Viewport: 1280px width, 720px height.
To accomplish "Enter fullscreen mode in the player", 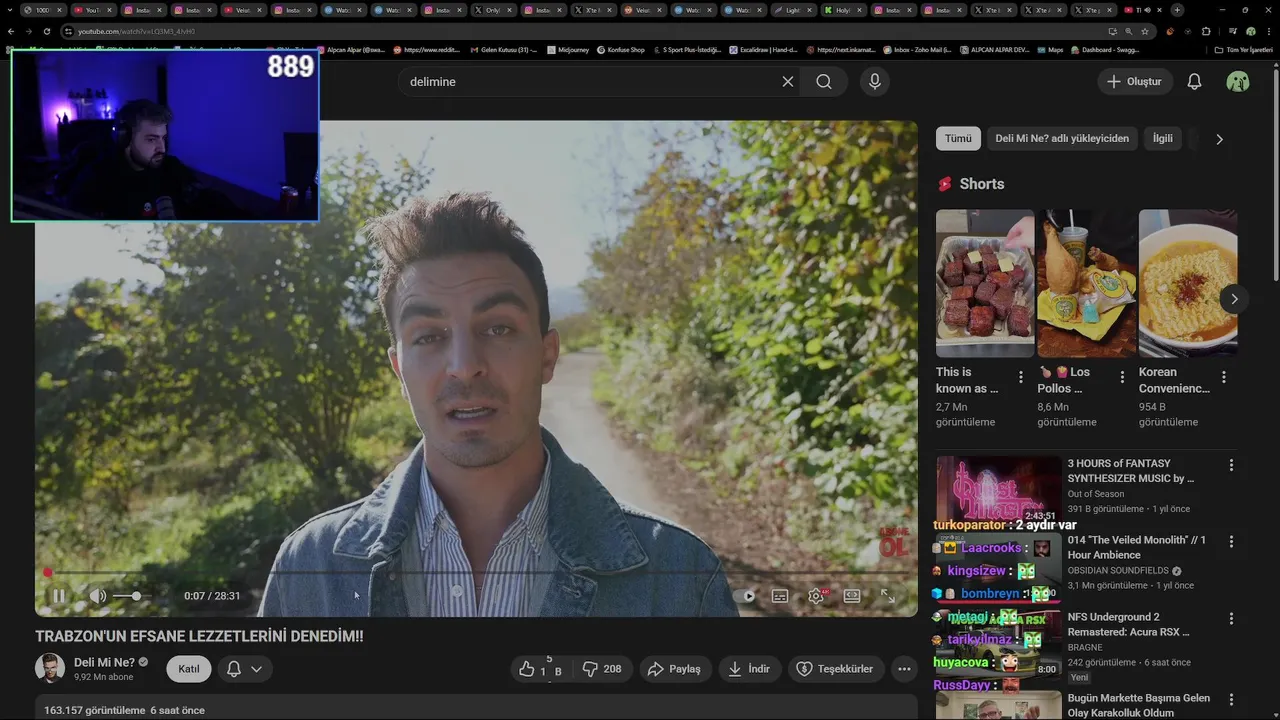I will pyautogui.click(x=887, y=596).
